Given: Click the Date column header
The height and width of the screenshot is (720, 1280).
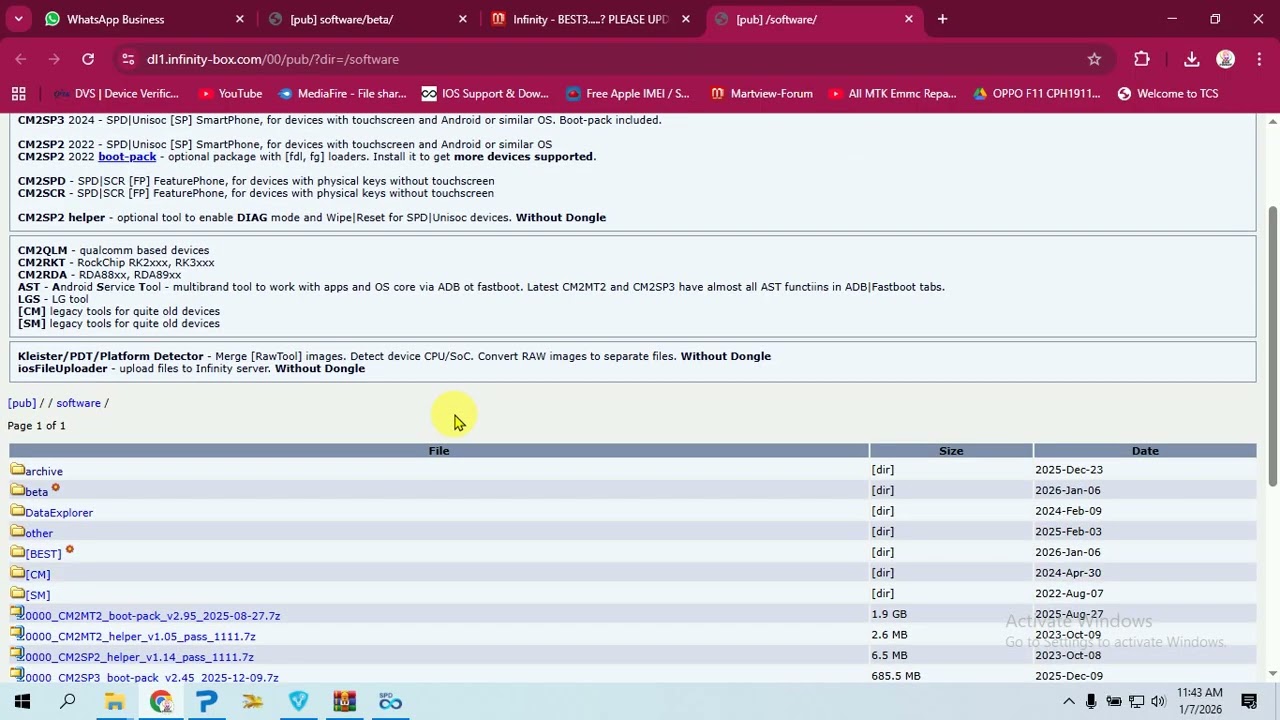Looking at the screenshot, I should pyautogui.click(x=1145, y=451).
